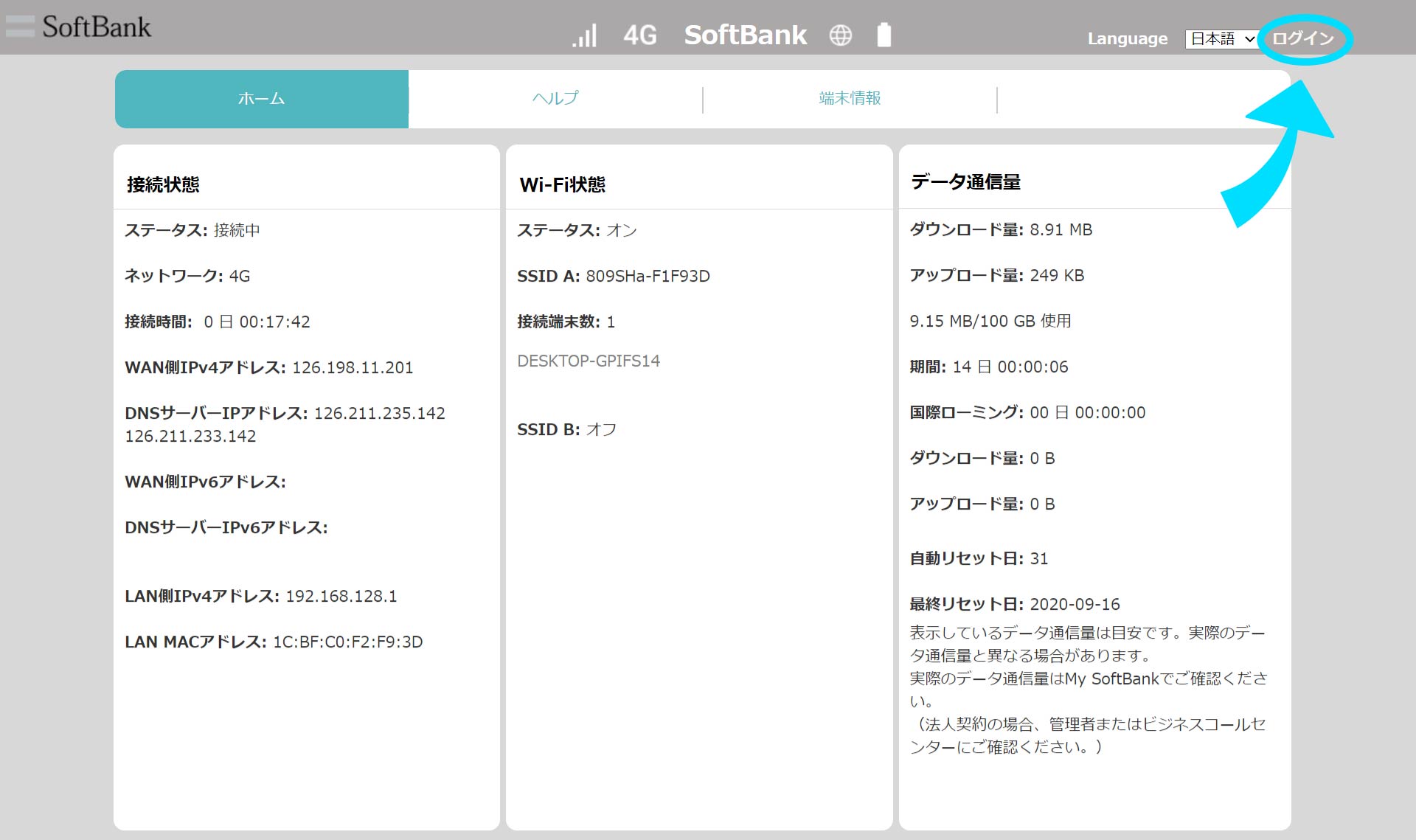Open the 端末情報 tab

click(x=850, y=99)
